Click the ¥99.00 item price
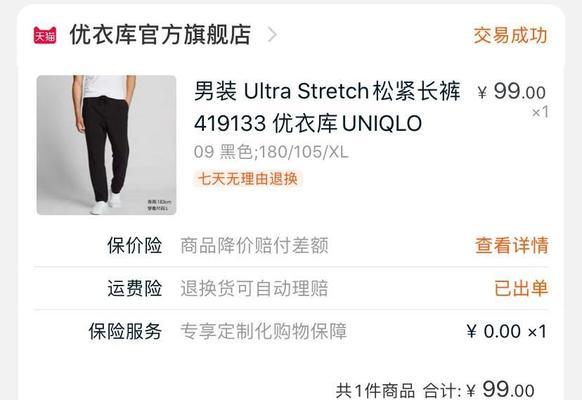 pos(512,91)
